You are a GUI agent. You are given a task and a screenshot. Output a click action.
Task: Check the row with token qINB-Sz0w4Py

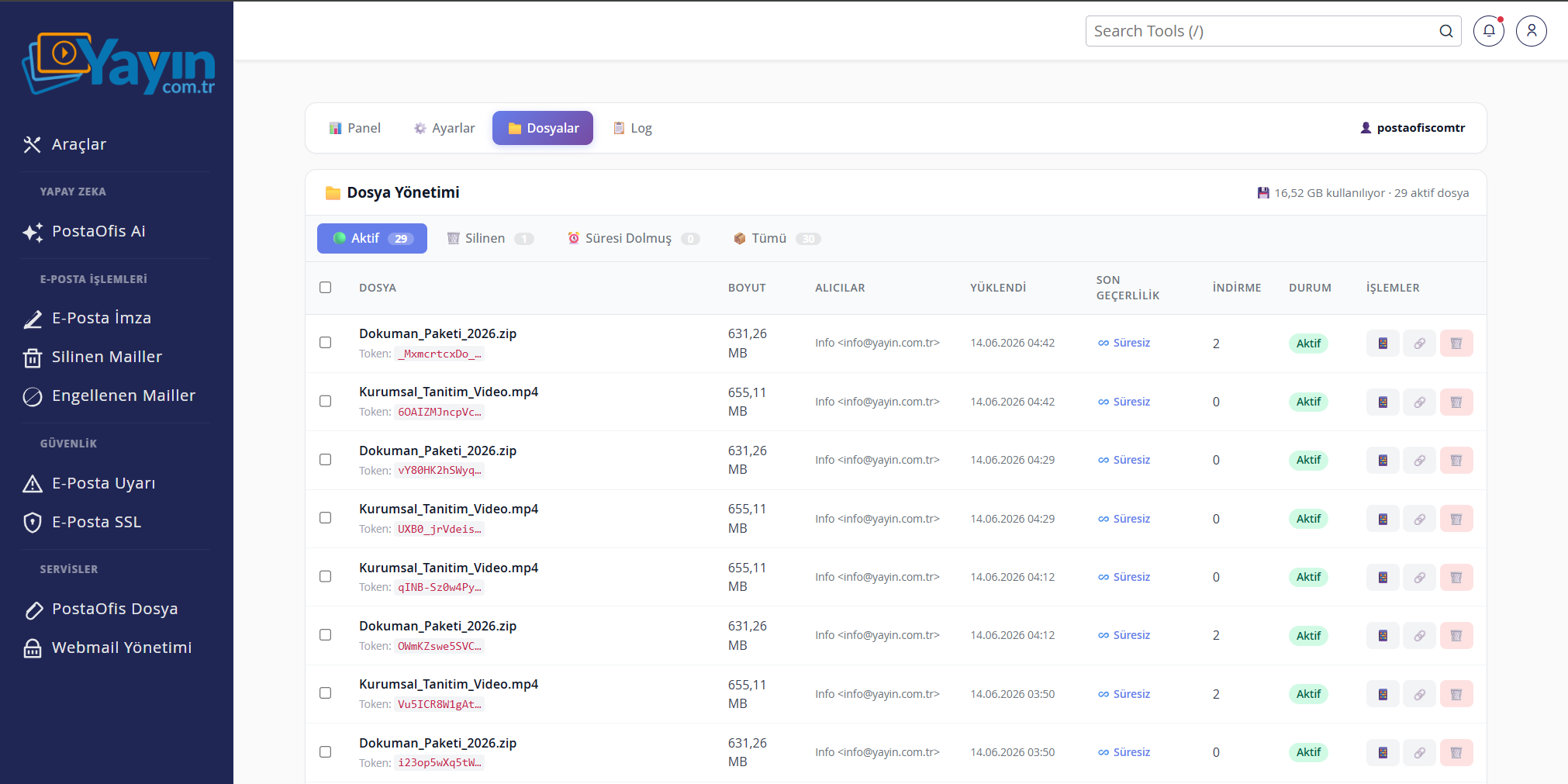[x=326, y=576]
